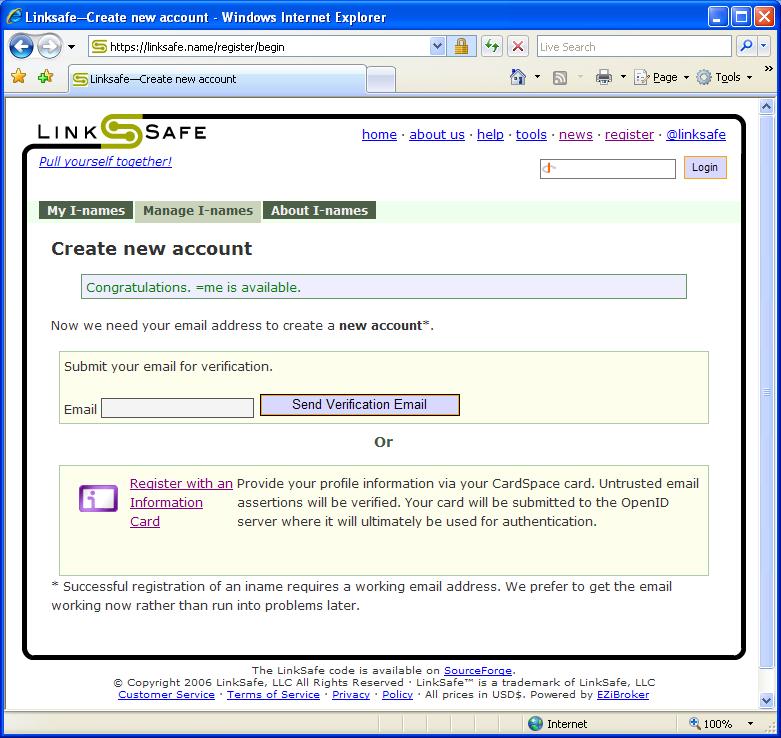The width and height of the screenshot is (781, 738).
Task: Click the Login button
Action: click(705, 167)
